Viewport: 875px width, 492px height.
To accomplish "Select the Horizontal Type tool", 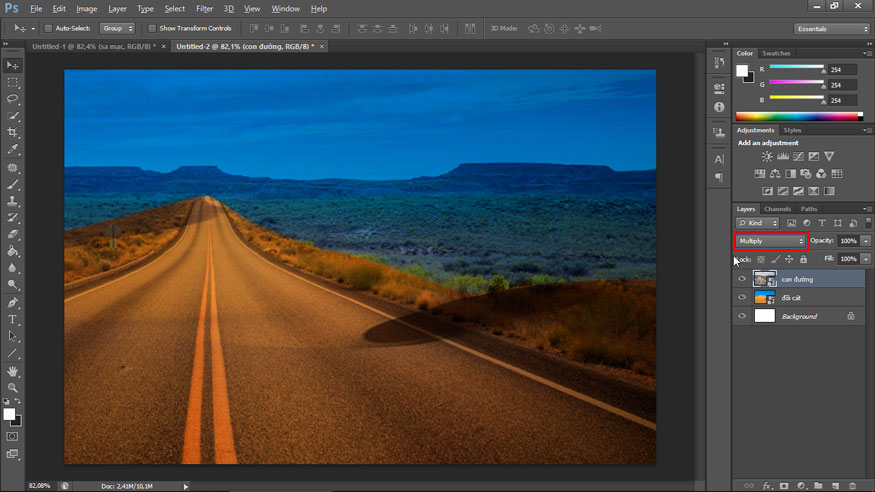I will (x=13, y=319).
